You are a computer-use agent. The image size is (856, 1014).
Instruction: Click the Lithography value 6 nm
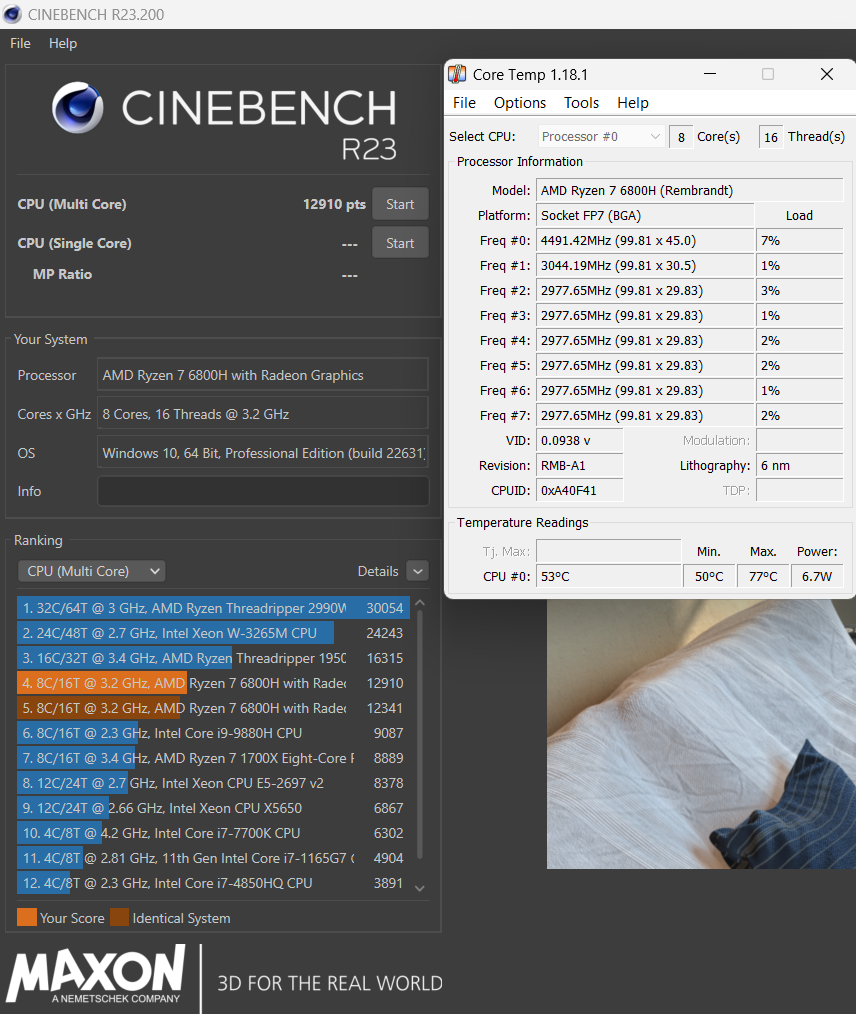click(x=800, y=466)
